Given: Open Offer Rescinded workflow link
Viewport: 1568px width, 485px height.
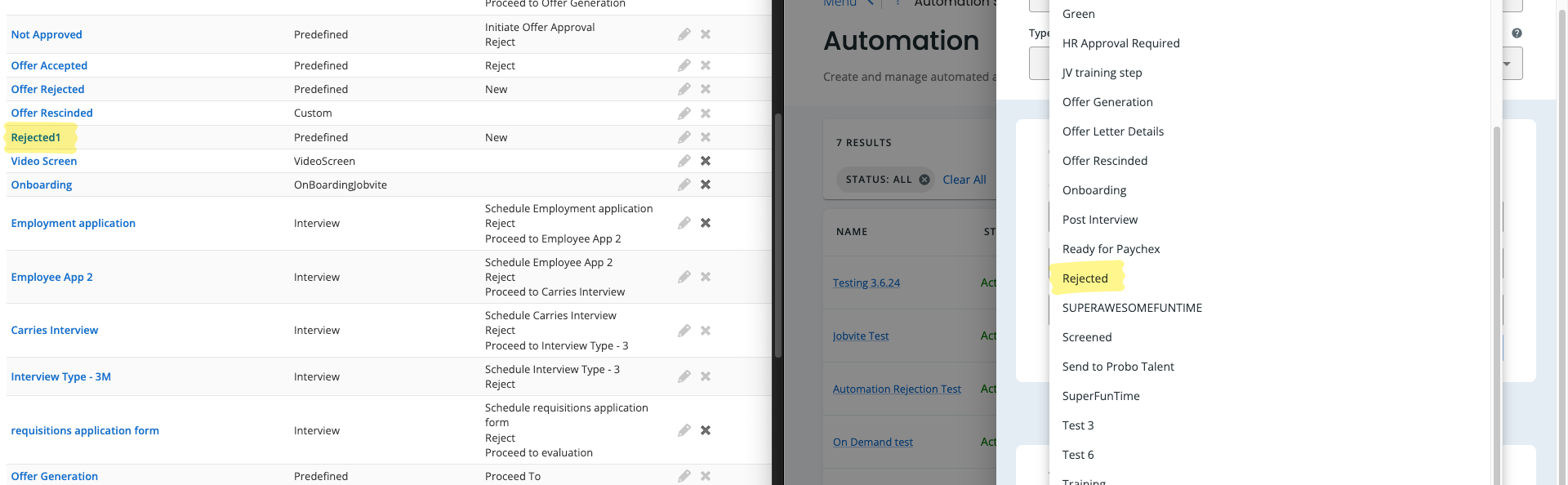Looking at the screenshot, I should tap(51, 113).
